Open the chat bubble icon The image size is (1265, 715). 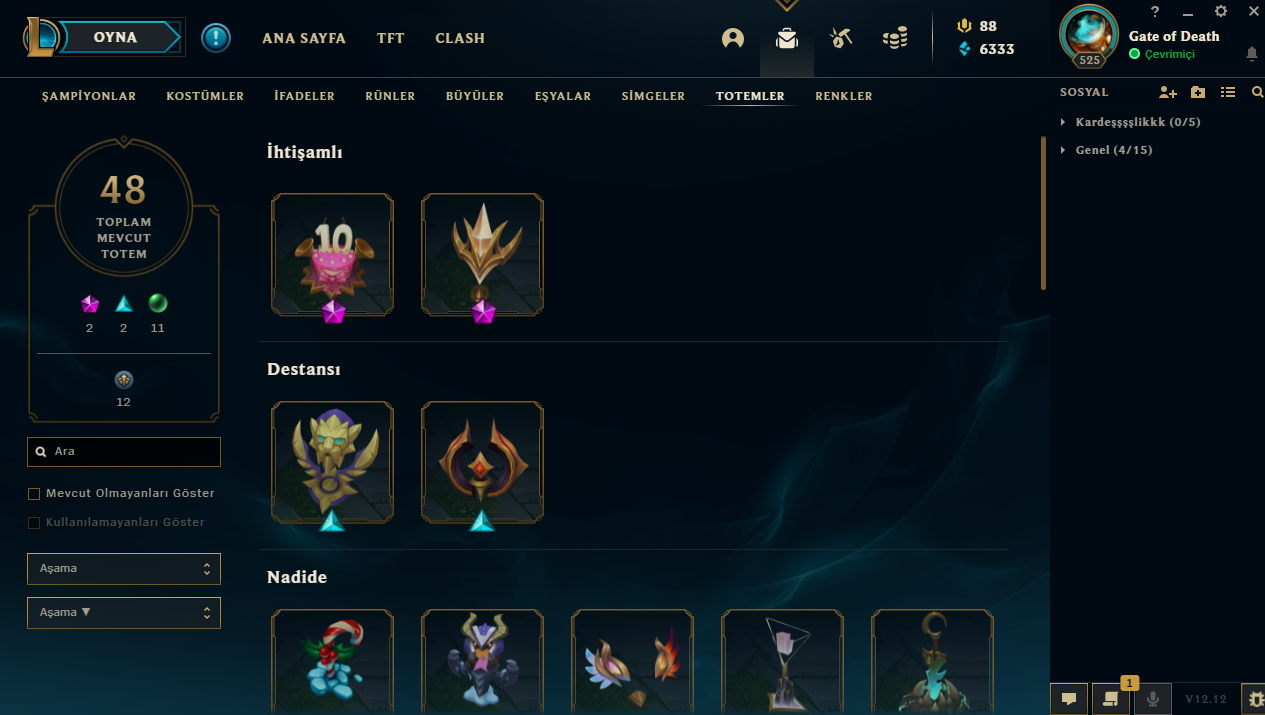[x=1069, y=698]
